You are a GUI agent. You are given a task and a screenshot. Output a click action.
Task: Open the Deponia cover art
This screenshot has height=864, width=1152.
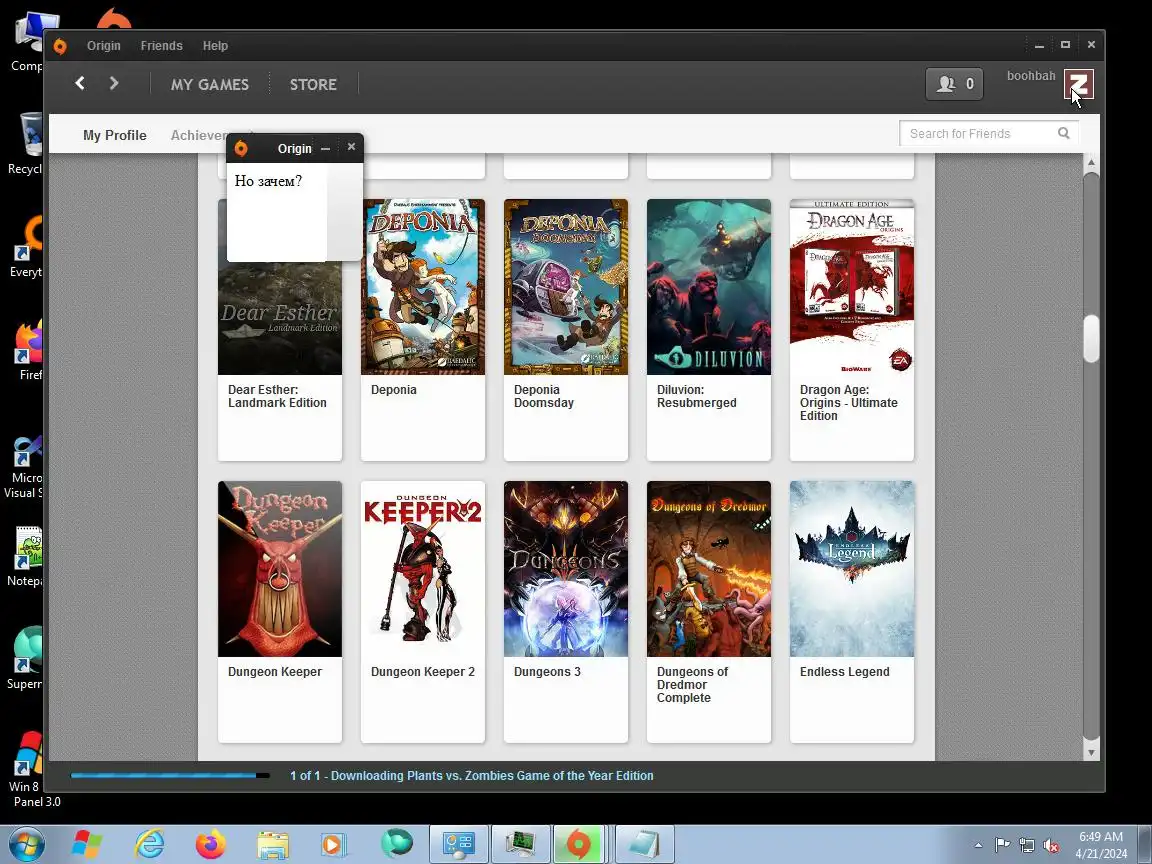(423, 287)
